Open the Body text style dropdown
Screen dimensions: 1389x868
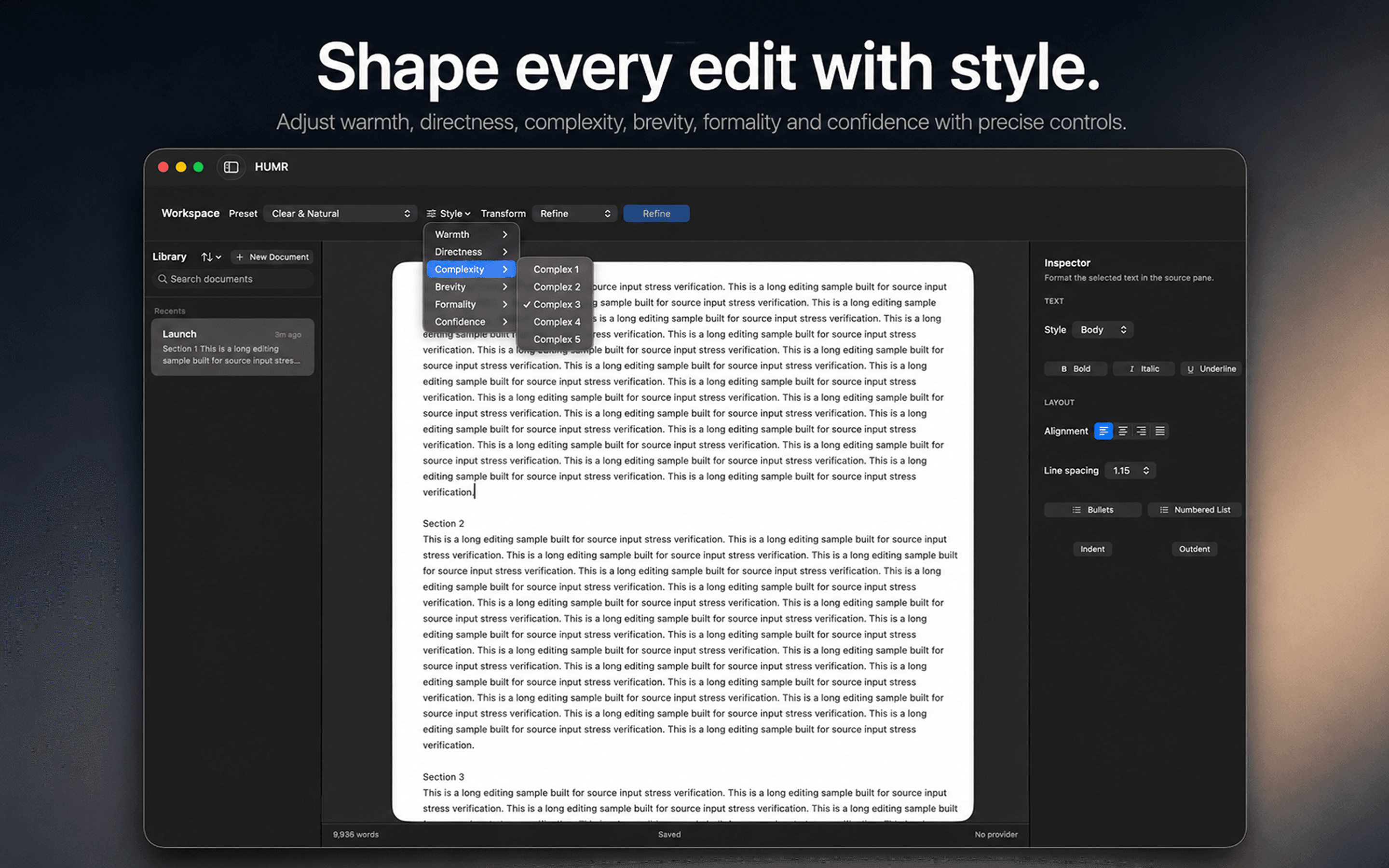(1102, 330)
